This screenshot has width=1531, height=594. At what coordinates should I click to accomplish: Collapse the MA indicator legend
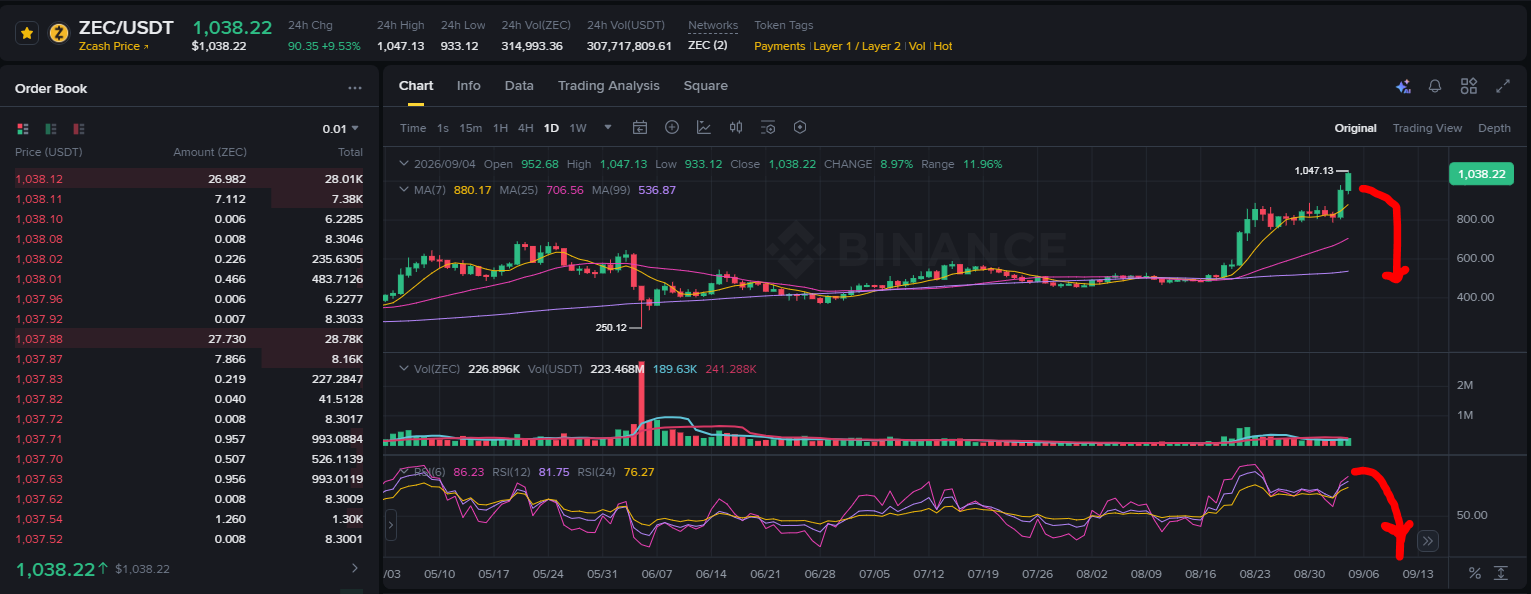click(404, 190)
